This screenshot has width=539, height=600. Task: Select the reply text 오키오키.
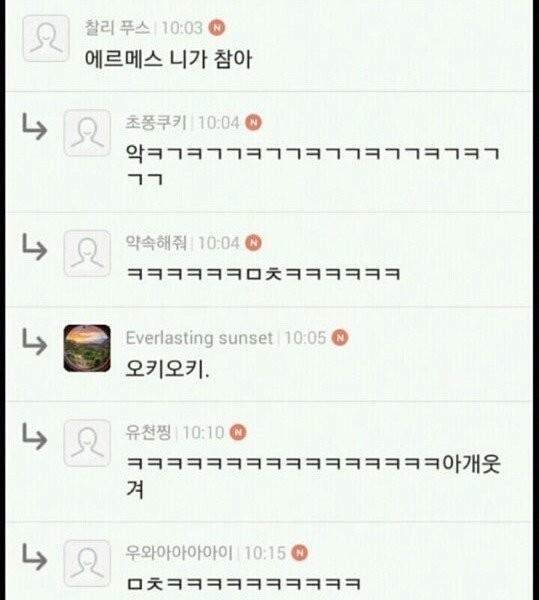point(168,369)
